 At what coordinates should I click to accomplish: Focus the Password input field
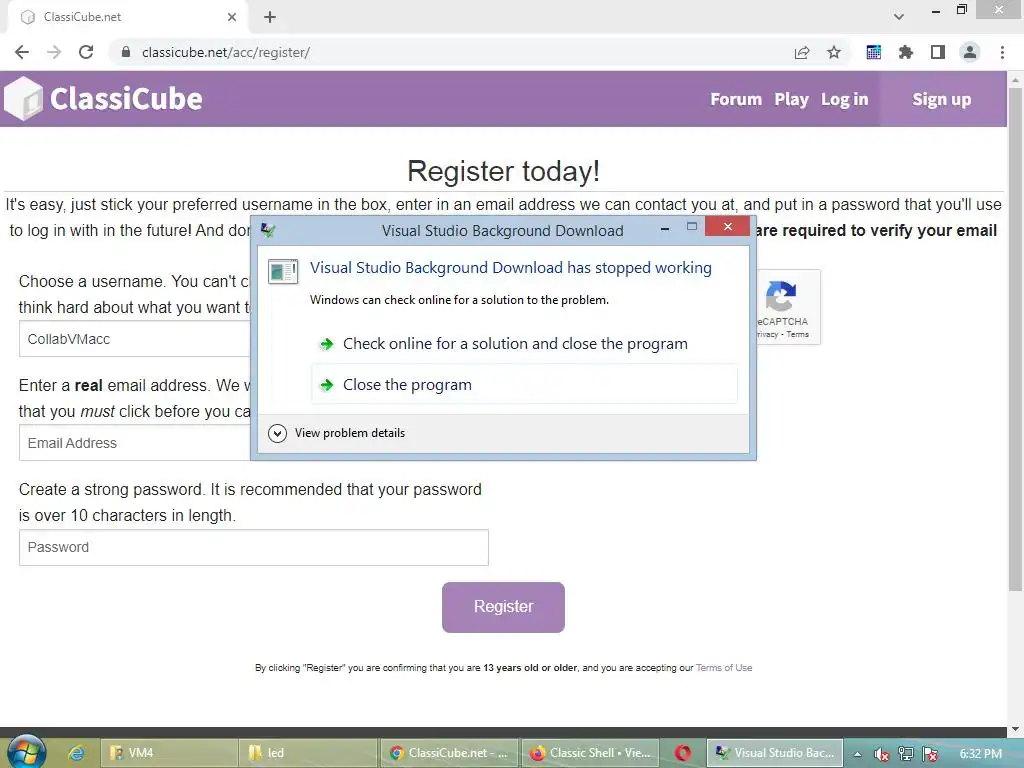[253, 547]
